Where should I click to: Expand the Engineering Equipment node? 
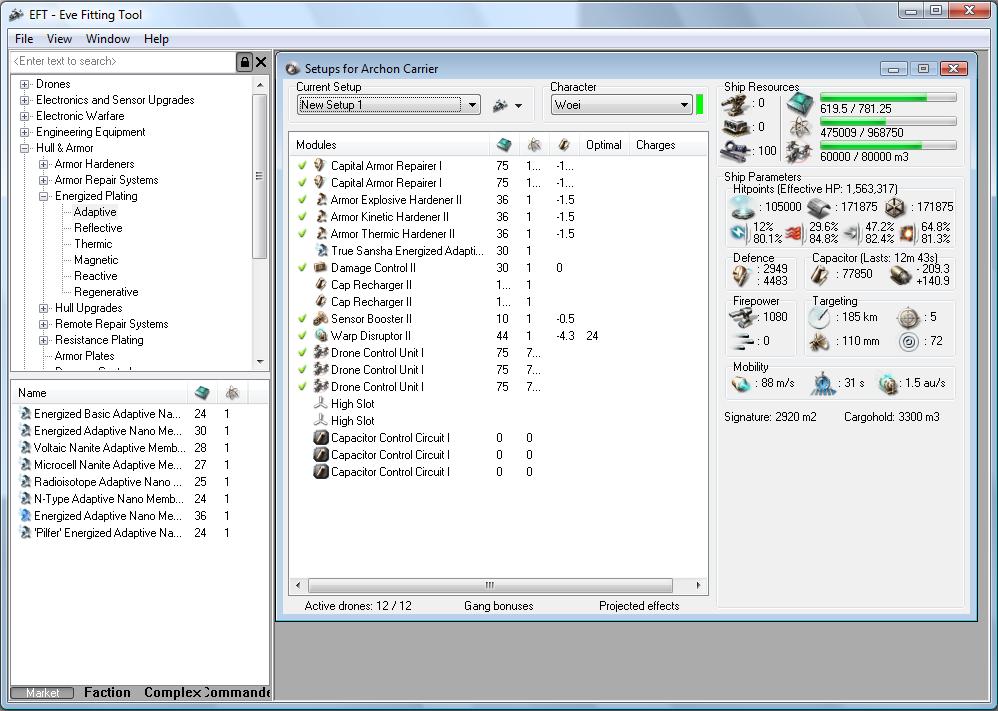click(x=25, y=132)
